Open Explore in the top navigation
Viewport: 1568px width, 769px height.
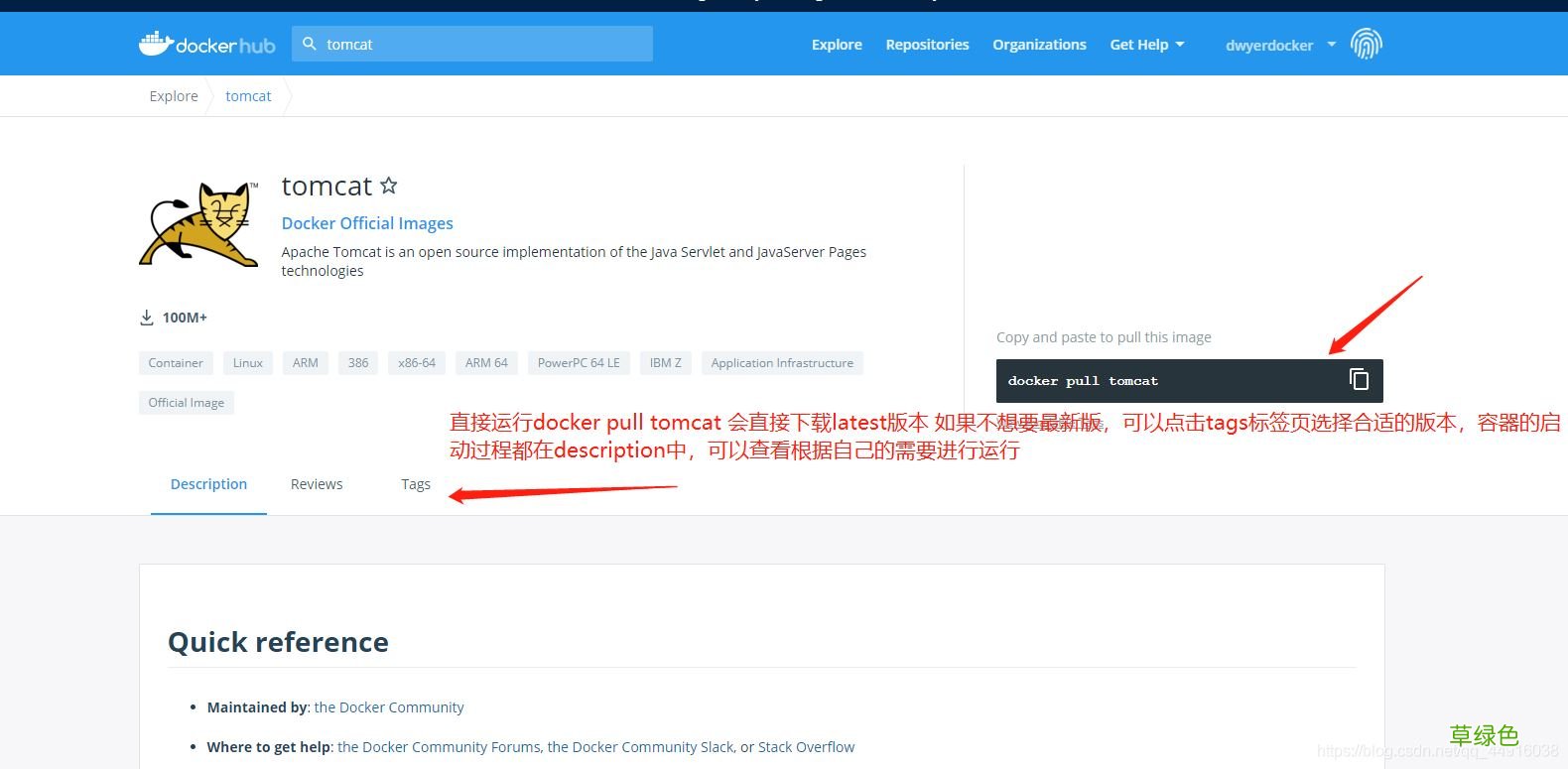tap(837, 45)
